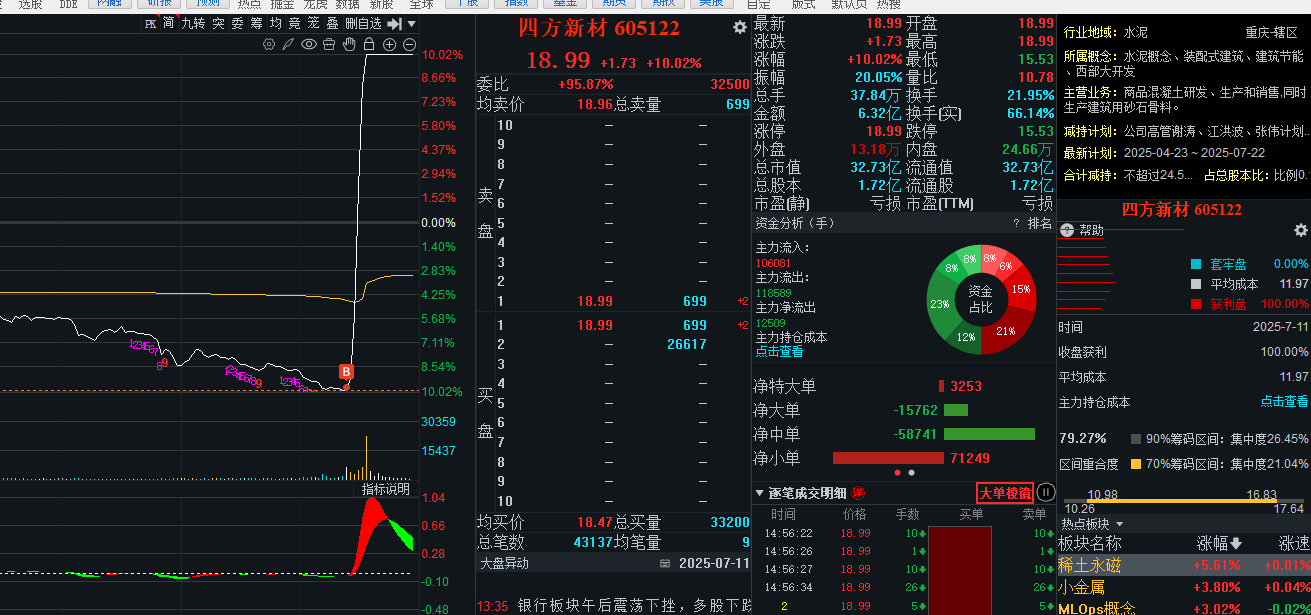Click the second white page dot below 净小单
The height and width of the screenshot is (615, 1311).
point(911,472)
